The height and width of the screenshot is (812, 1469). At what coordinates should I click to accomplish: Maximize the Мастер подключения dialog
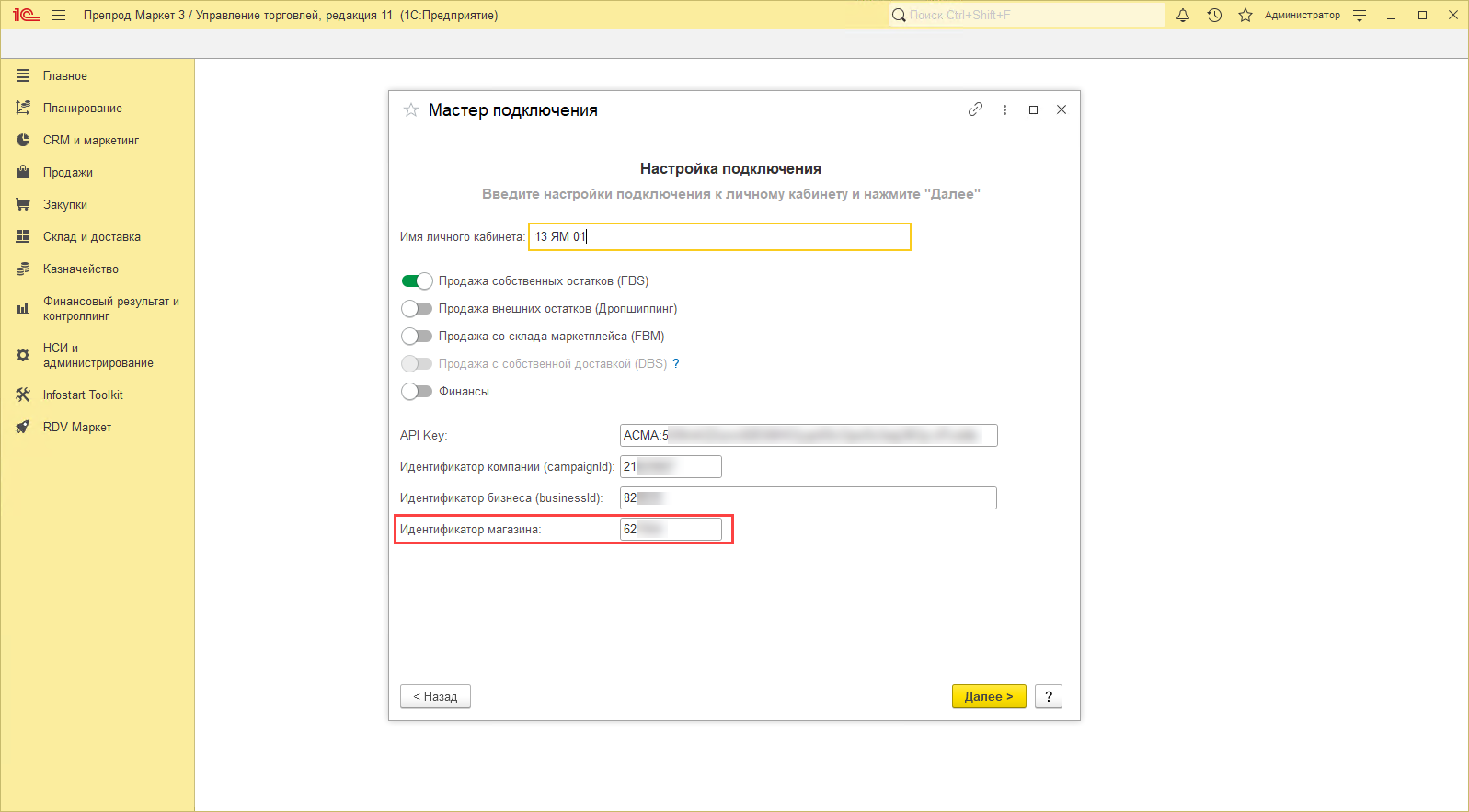1033,109
